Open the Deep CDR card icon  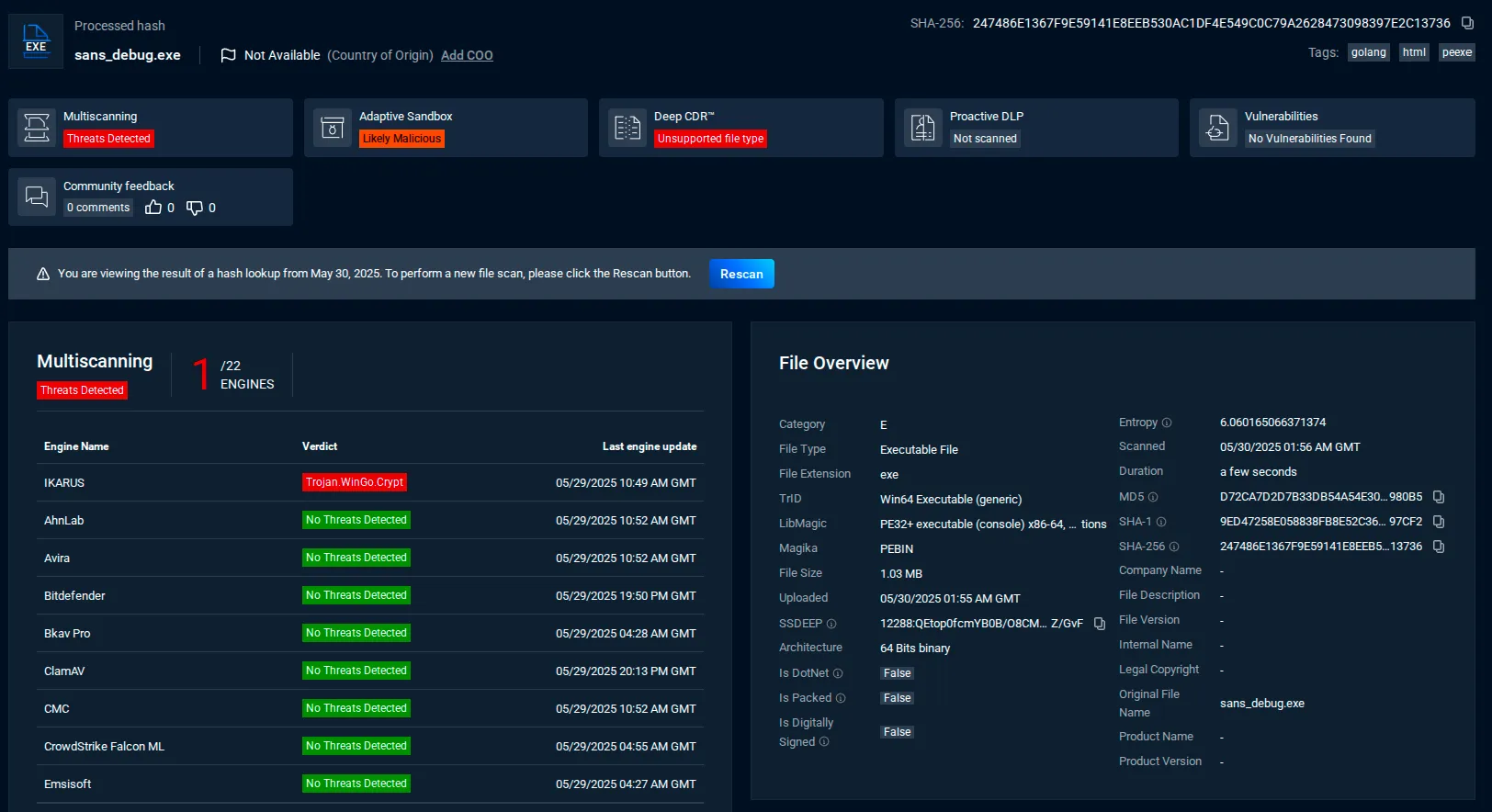click(627, 128)
